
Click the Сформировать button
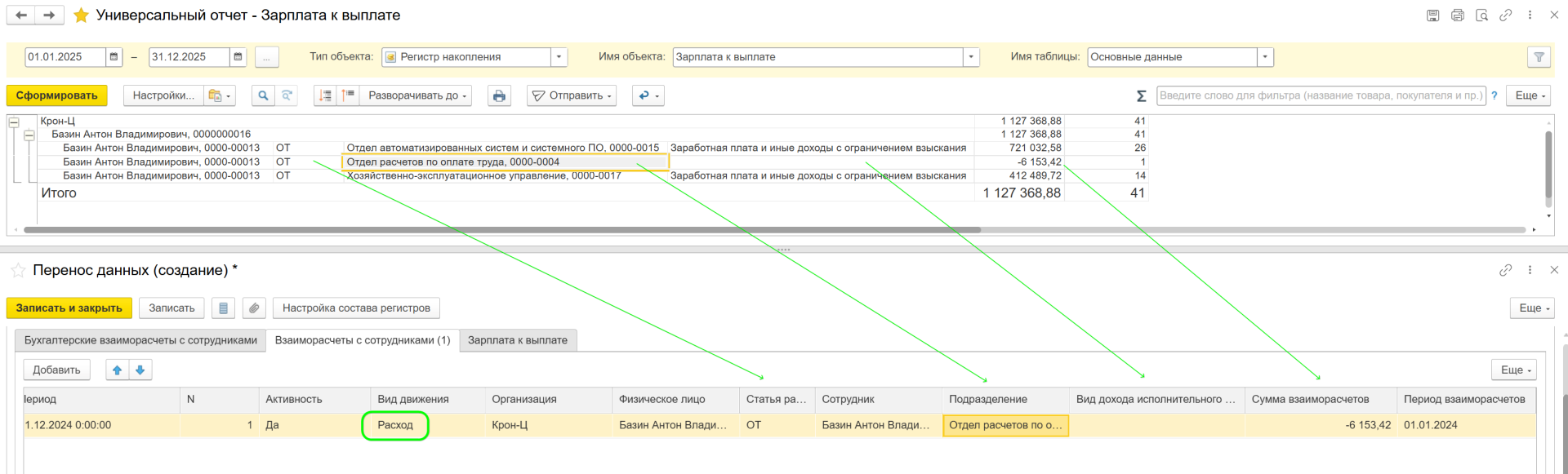(56, 95)
